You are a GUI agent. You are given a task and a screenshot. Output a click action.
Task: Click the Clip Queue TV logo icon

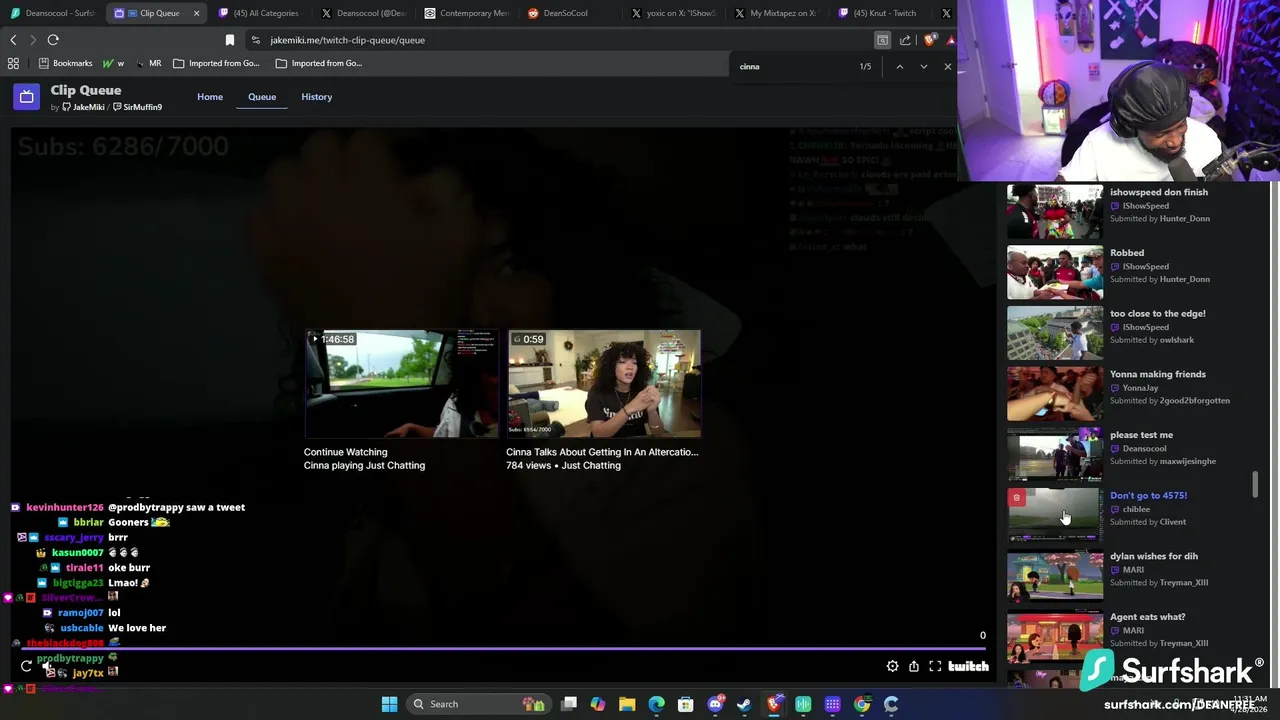coord(26,97)
